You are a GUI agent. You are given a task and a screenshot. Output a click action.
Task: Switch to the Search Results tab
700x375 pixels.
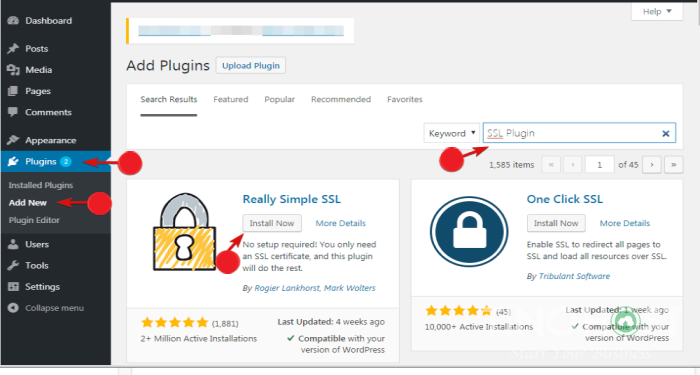169,99
